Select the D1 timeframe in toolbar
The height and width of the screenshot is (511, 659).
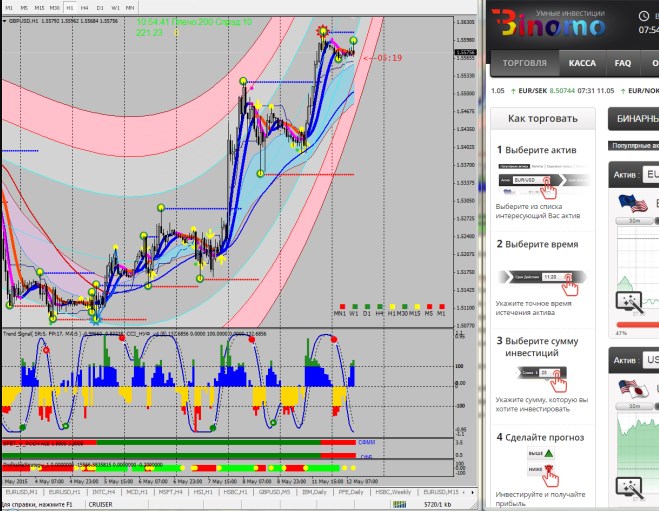tap(100, 7)
